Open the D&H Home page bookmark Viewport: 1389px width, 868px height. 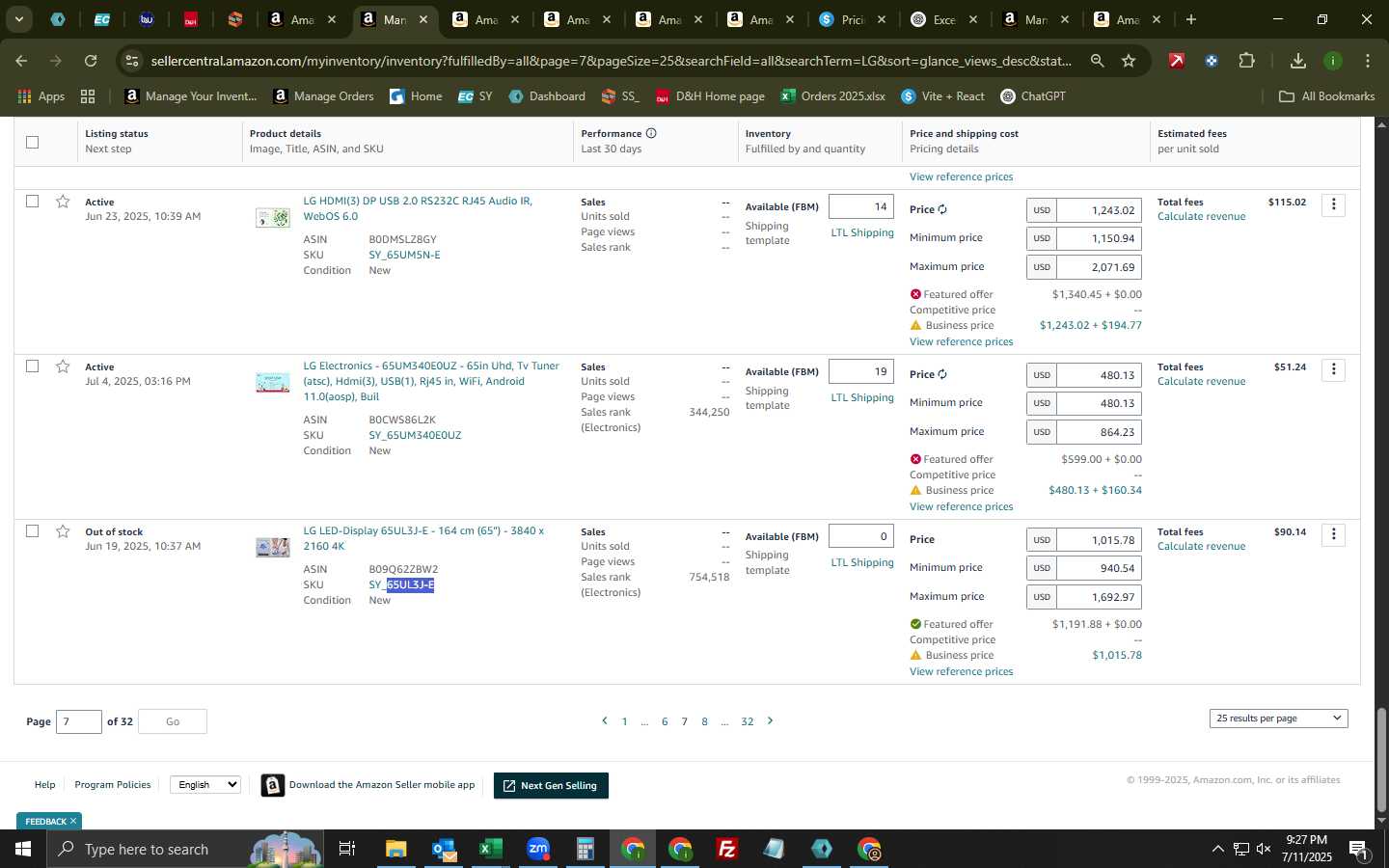point(710,96)
